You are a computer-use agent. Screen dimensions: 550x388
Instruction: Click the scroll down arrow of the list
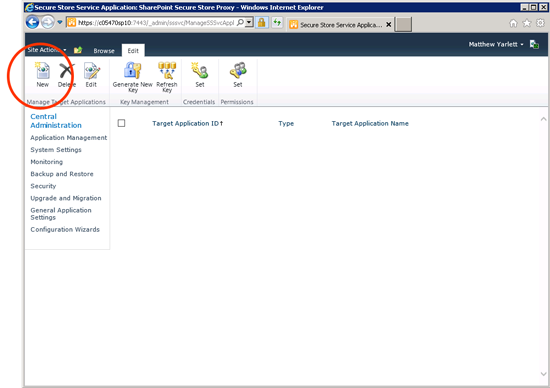543,374
